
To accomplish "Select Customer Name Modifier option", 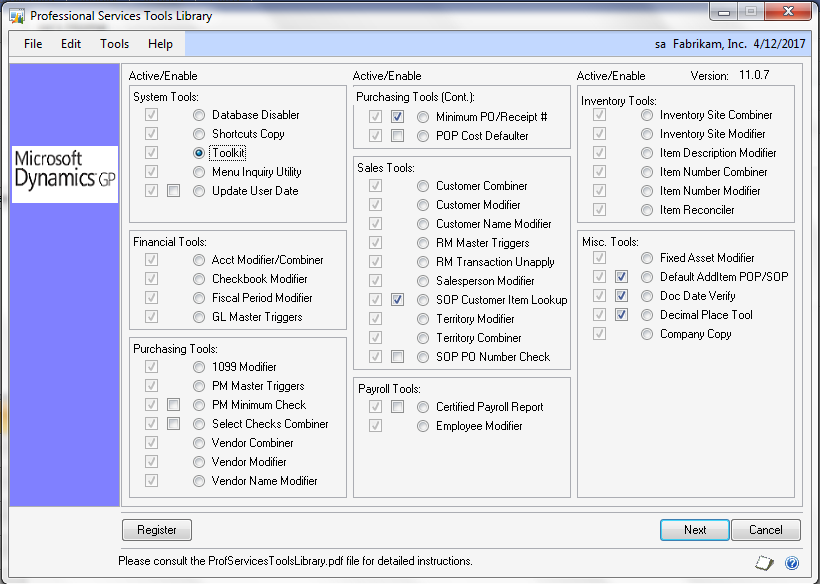I will tap(423, 224).
